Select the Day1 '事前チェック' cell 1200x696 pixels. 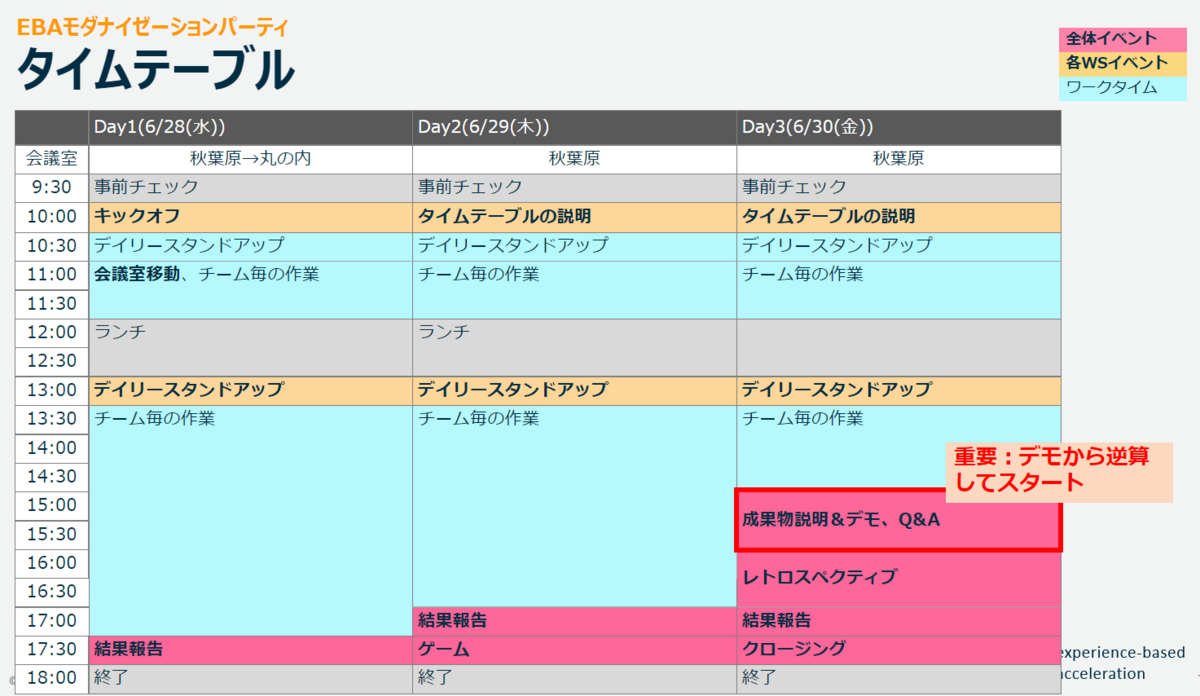point(251,188)
